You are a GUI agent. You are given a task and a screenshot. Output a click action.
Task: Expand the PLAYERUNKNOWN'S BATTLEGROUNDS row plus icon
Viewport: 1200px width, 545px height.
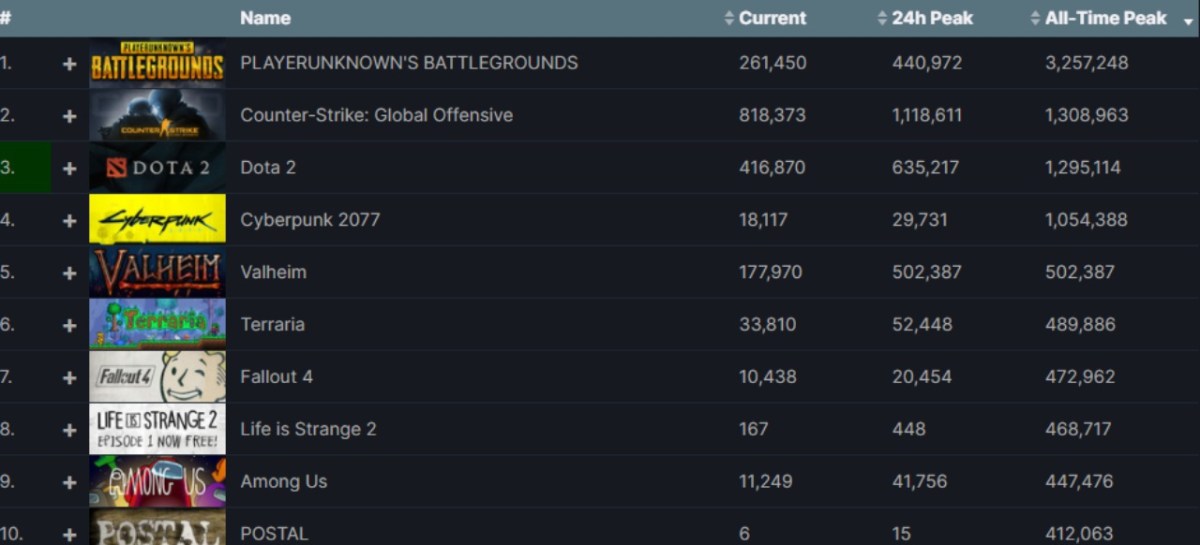point(69,63)
